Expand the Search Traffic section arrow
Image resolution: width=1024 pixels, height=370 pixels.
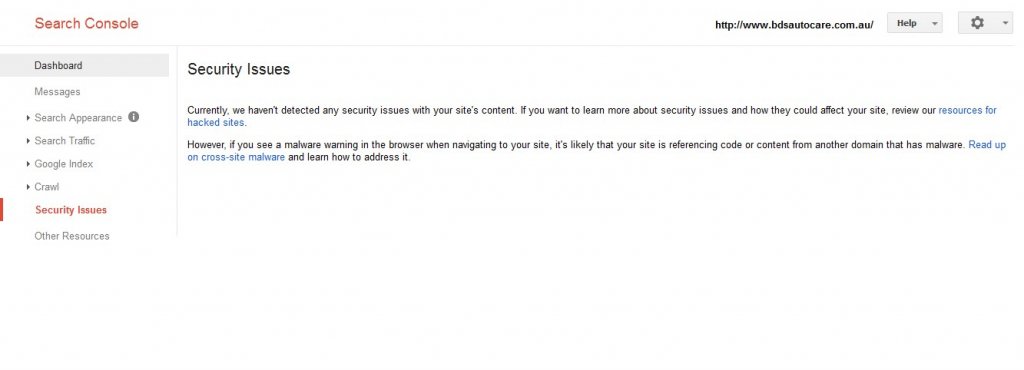click(x=28, y=141)
